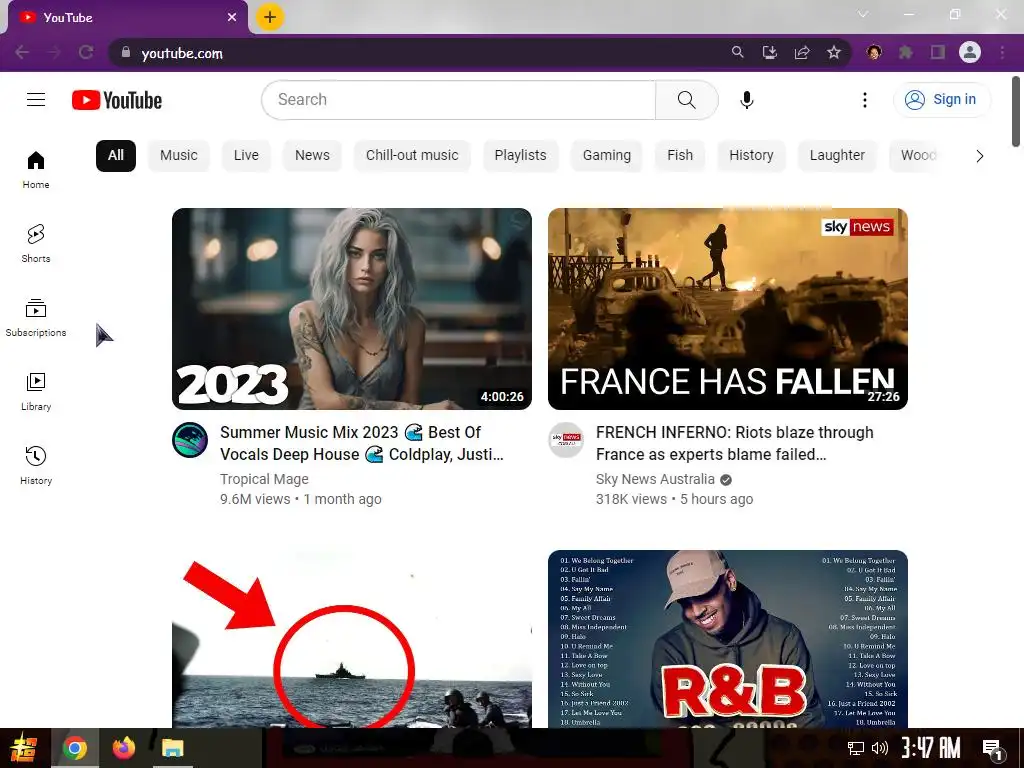Toggle browser side panel icon
Image resolution: width=1024 pixels, height=768 pixels.
click(938, 52)
